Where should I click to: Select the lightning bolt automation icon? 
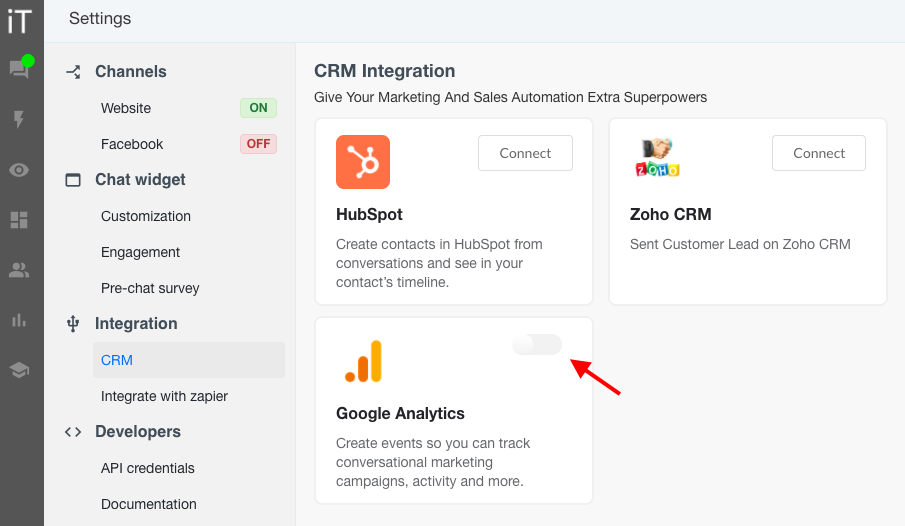coord(19,120)
